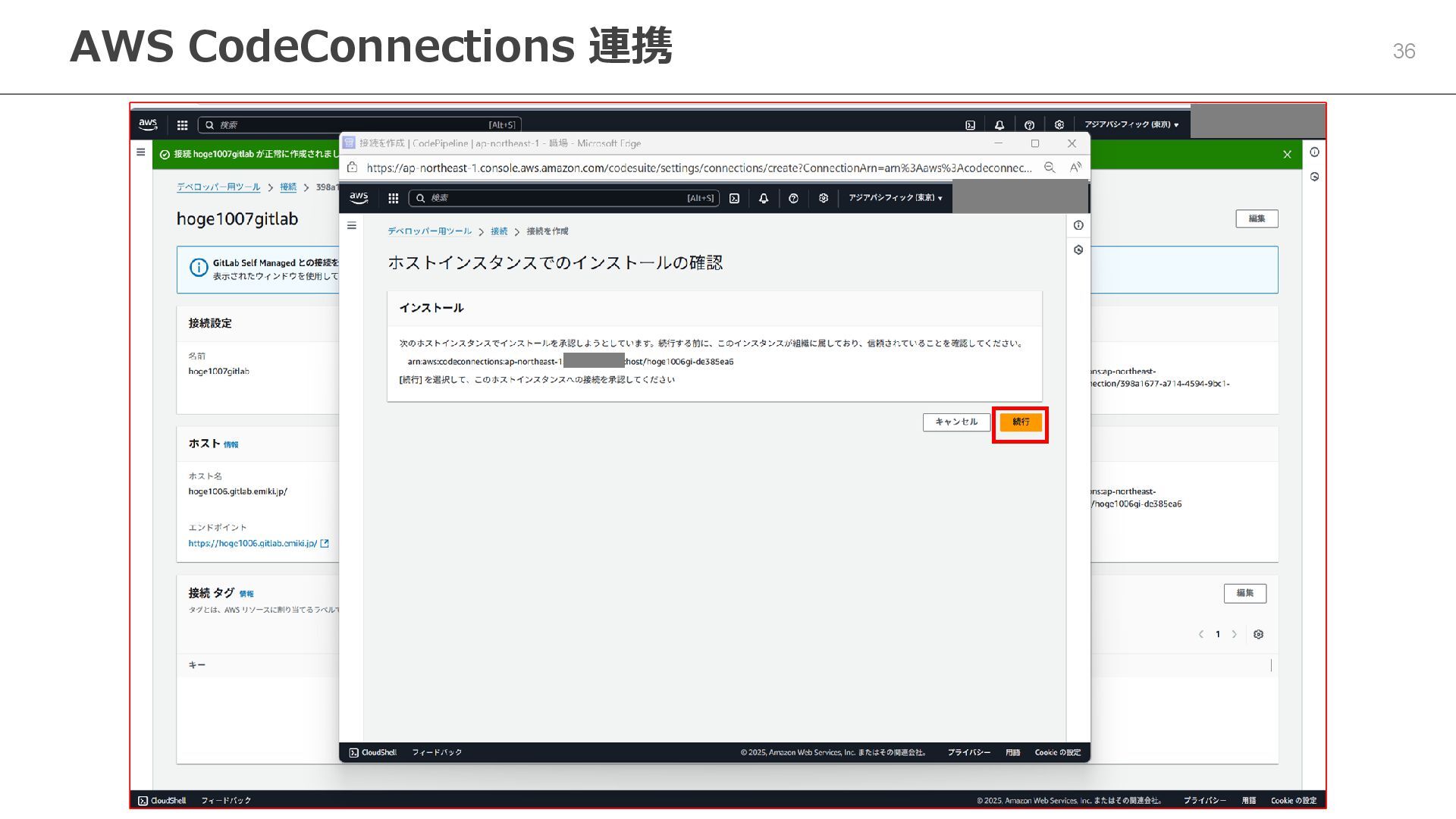Click CloudShell icon in popup top bar

tap(734, 198)
